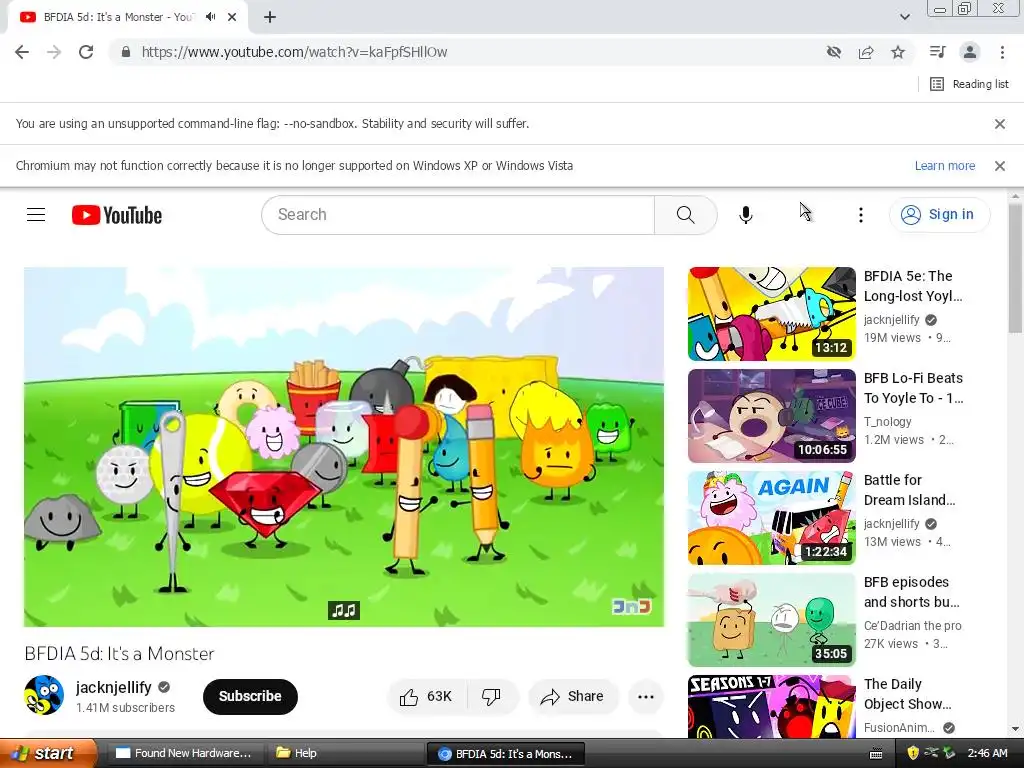Open The Daily Object Show title

point(907,694)
